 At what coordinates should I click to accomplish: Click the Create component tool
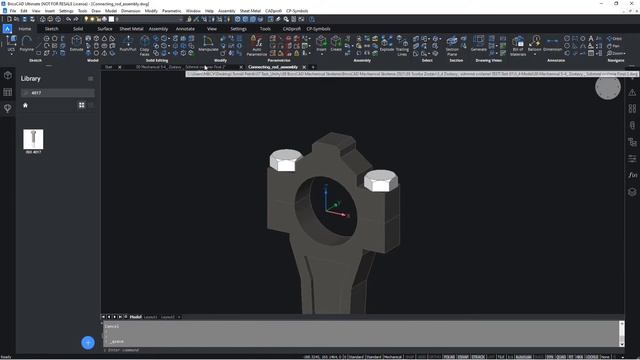click(336, 43)
